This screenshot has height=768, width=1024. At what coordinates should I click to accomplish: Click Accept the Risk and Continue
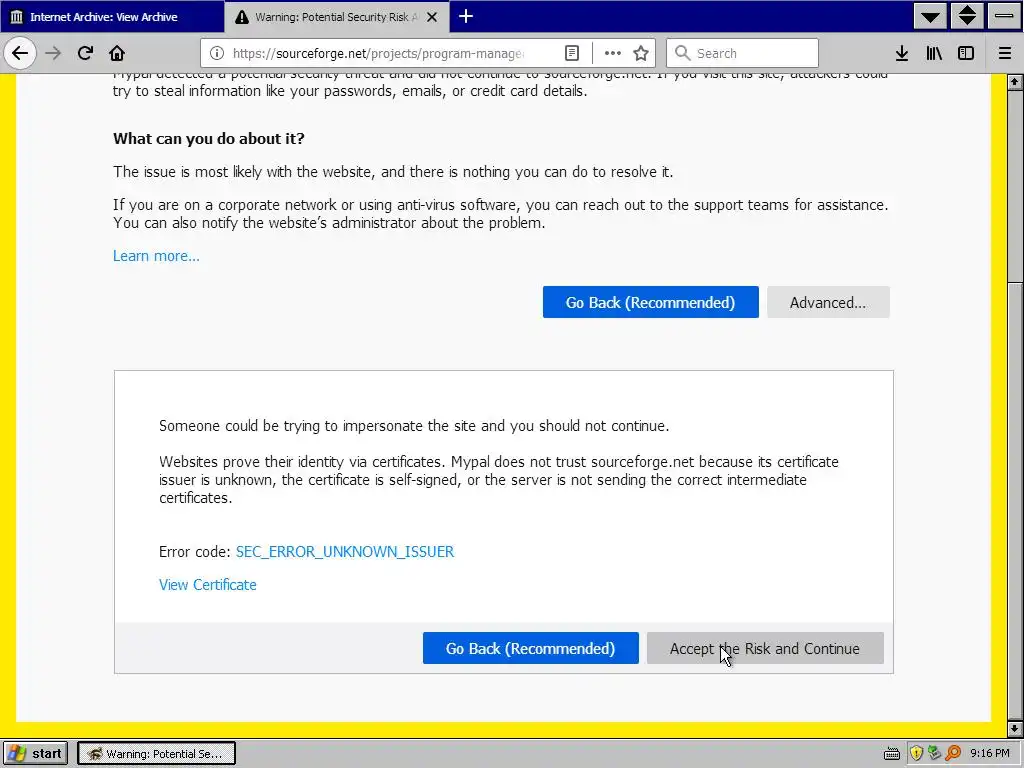pyautogui.click(x=765, y=648)
